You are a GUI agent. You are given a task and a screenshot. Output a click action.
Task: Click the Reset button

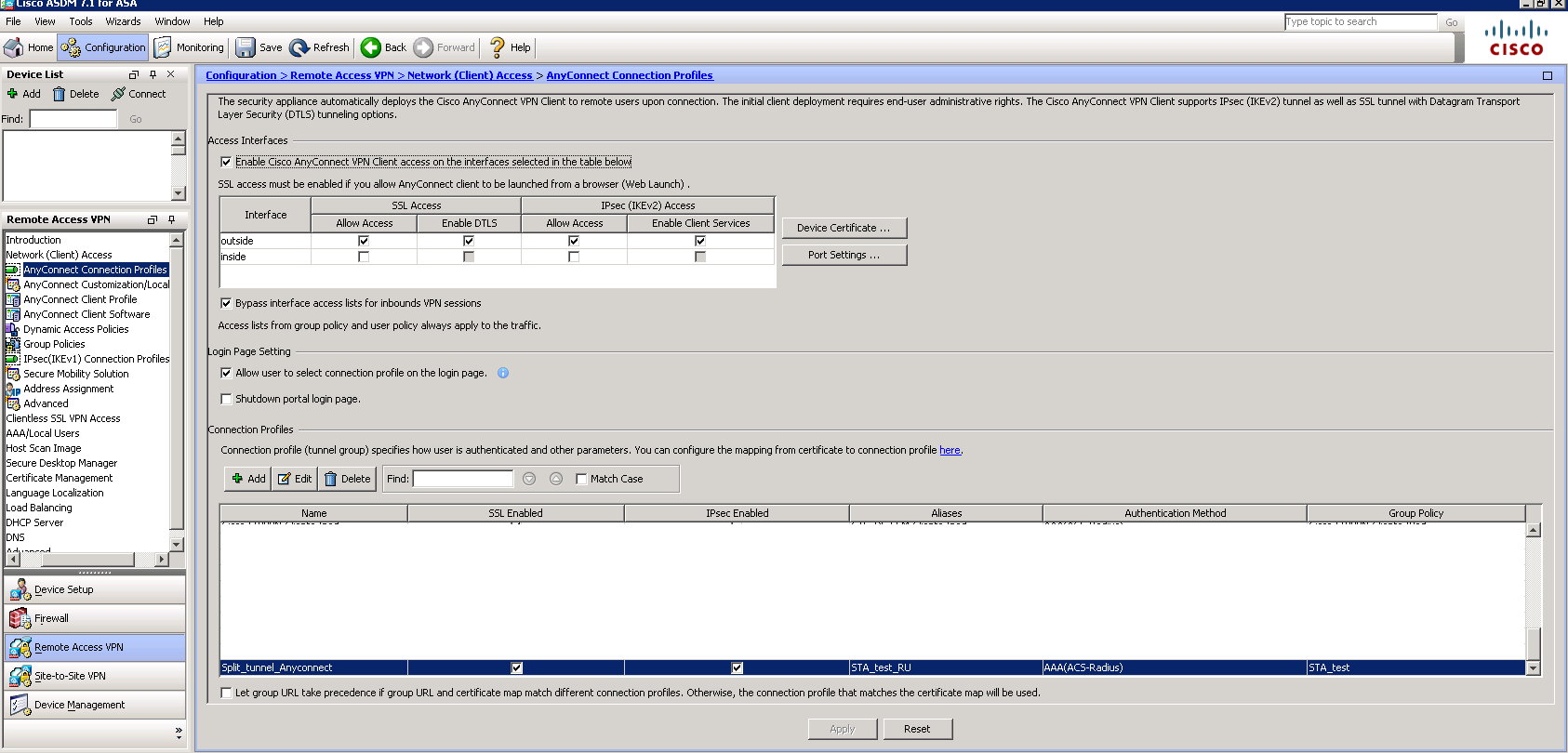917,729
